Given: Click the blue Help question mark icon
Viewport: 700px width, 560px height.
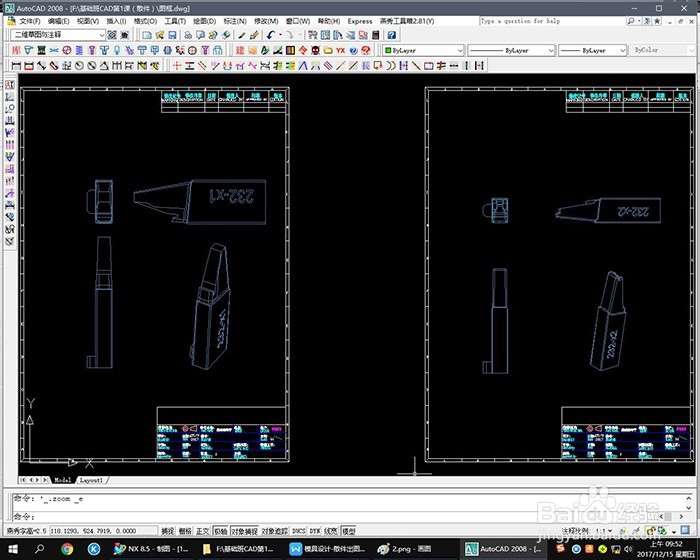Looking at the screenshot, I should click(392, 35).
